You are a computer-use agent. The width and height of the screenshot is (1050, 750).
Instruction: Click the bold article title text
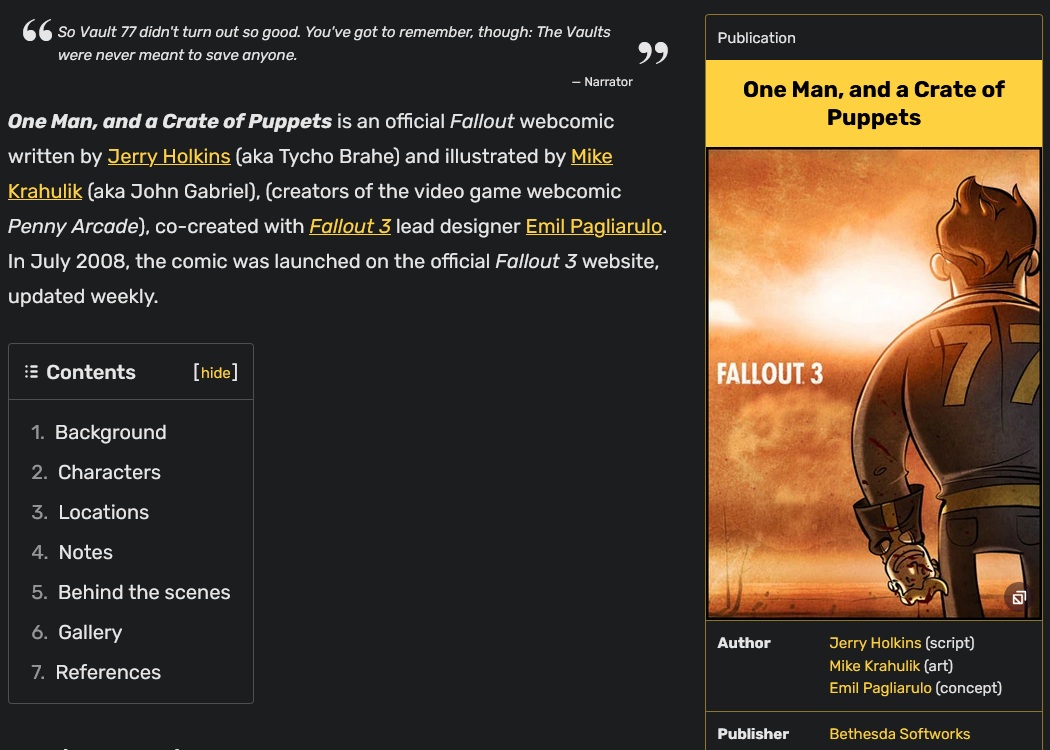pos(169,122)
